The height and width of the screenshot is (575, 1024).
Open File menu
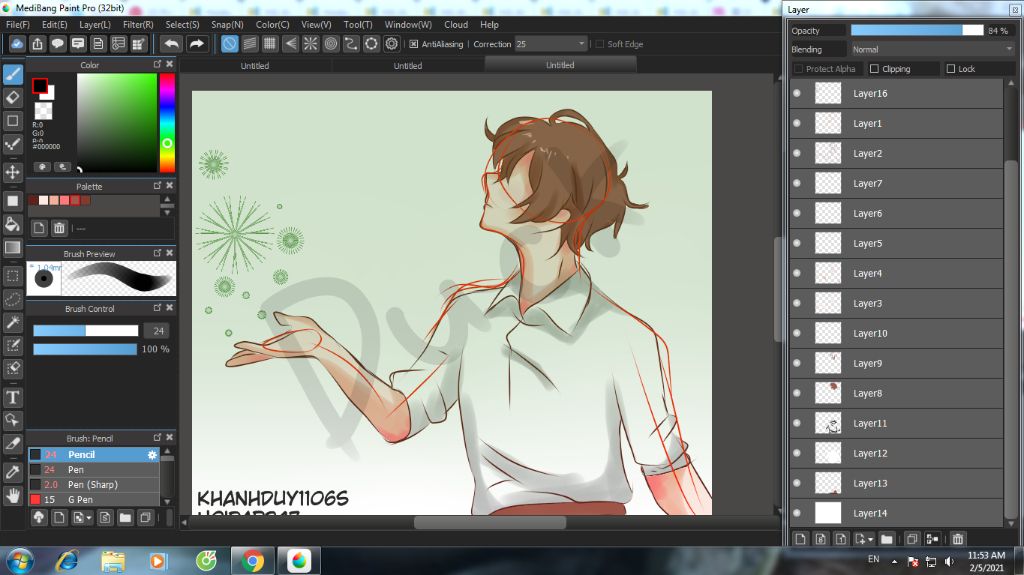pyautogui.click(x=18, y=24)
